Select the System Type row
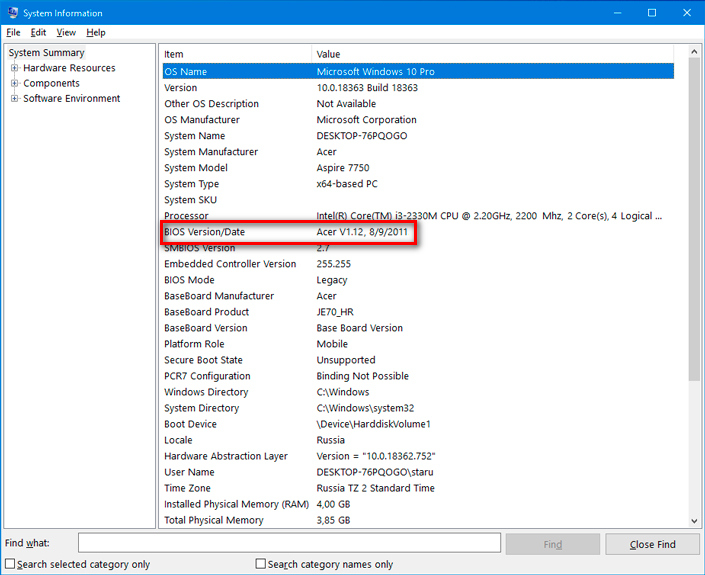 [x=418, y=184]
